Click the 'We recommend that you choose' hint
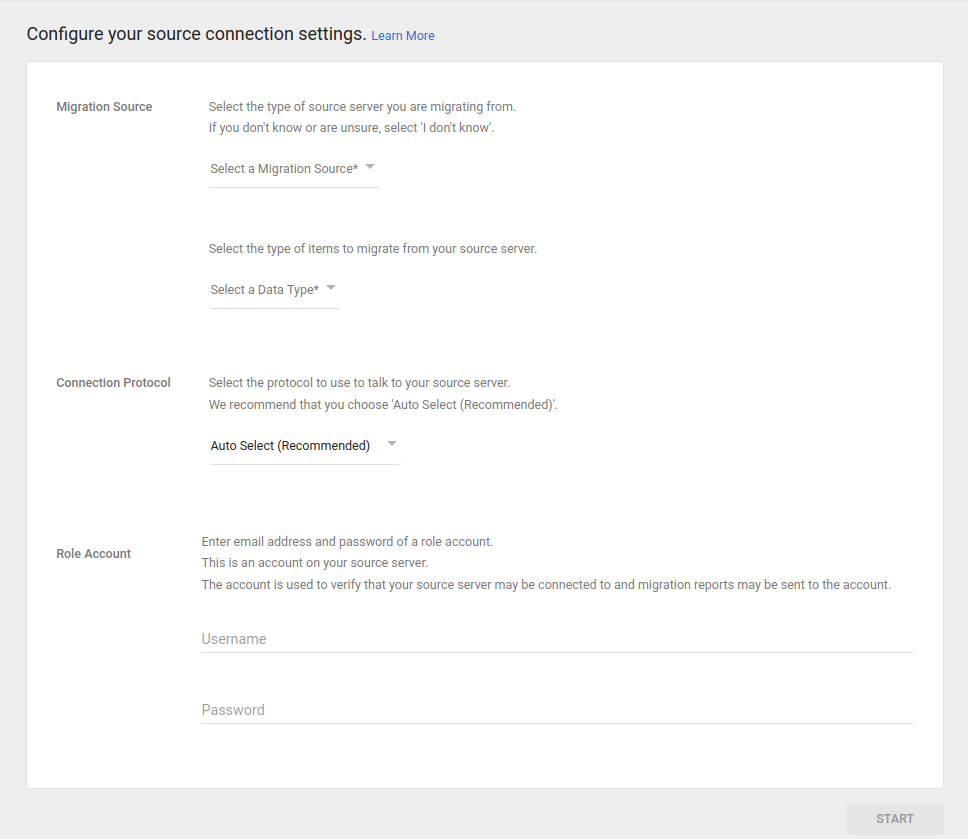The image size is (968, 839). coord(382,405)
